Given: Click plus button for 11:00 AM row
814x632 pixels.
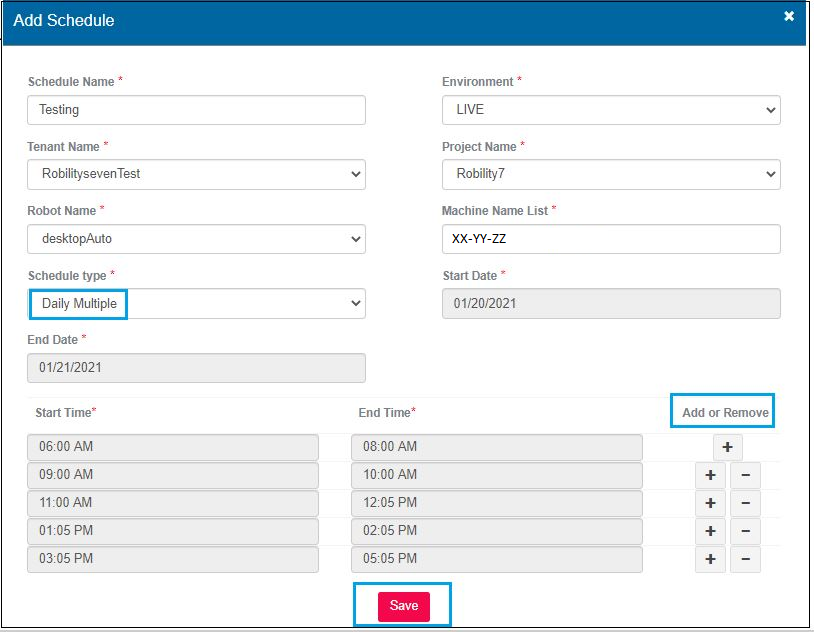Looking at the screenshot, I should click(709, 503).
